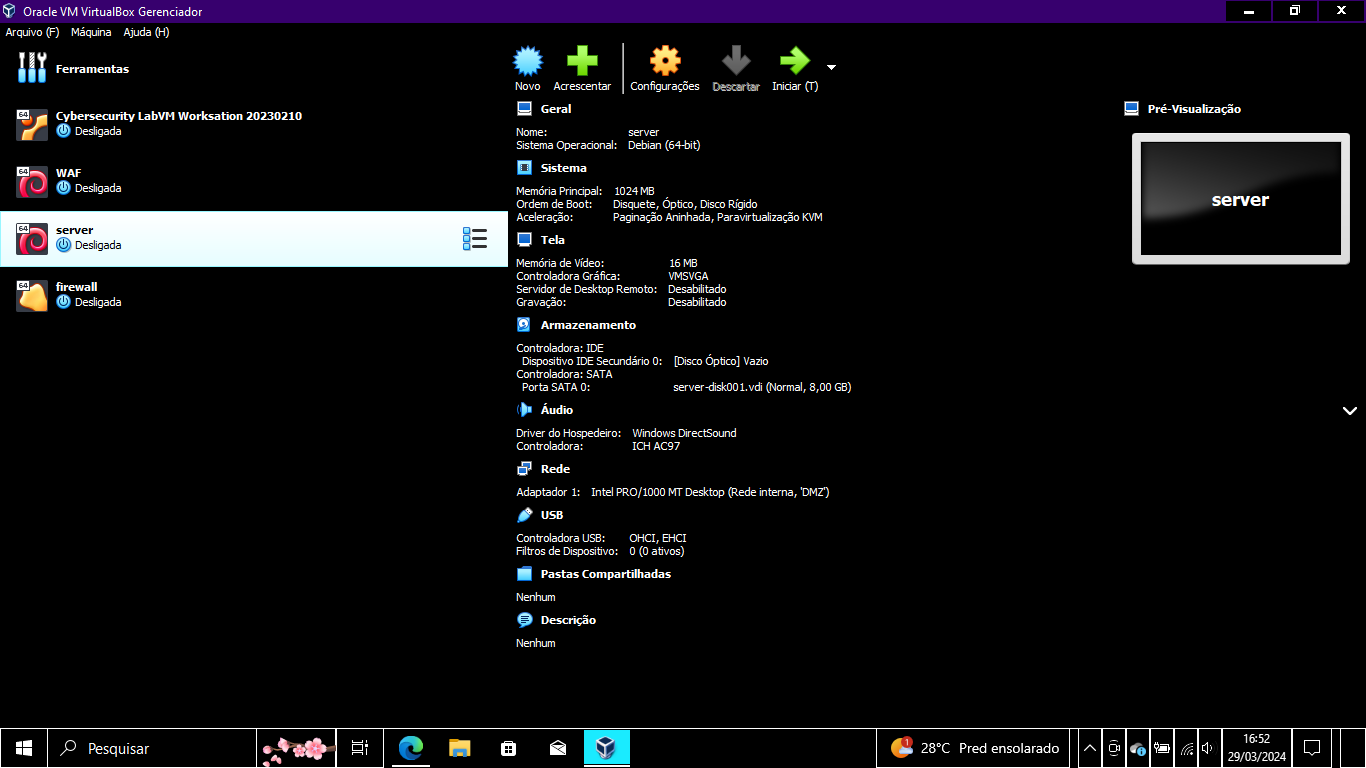Click the Armazenamento disk icon

[524, 325]
